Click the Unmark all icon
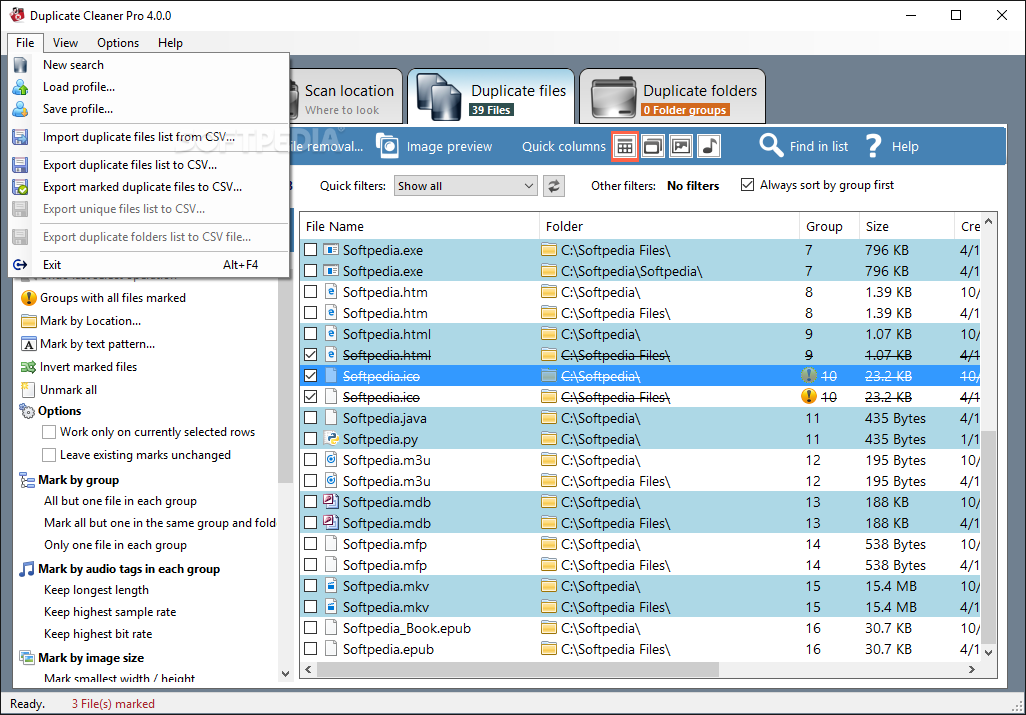Image resolution: width=1026 pixels, height=715 pixels. (28, 390)
